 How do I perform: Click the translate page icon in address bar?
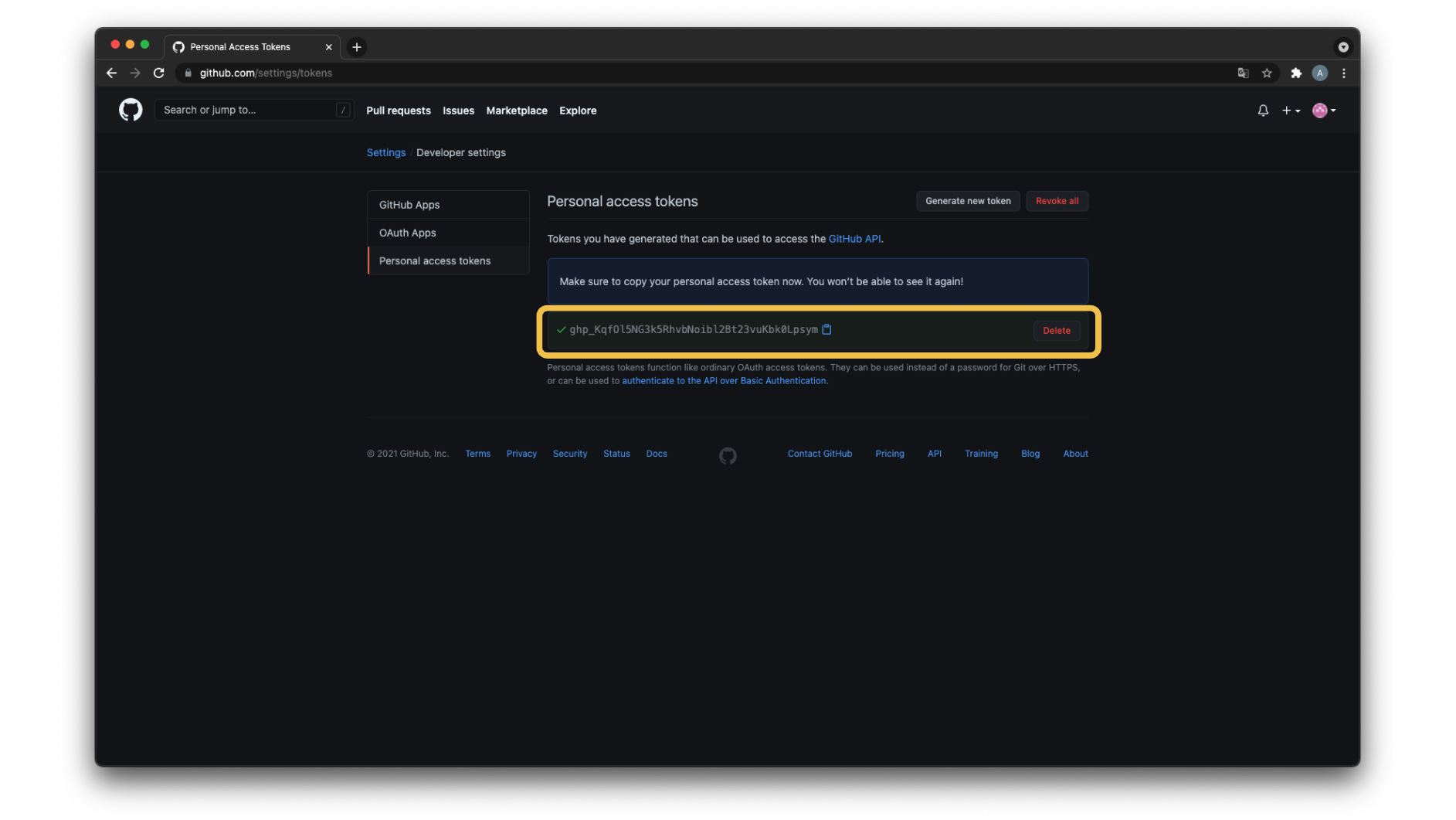1243,73
